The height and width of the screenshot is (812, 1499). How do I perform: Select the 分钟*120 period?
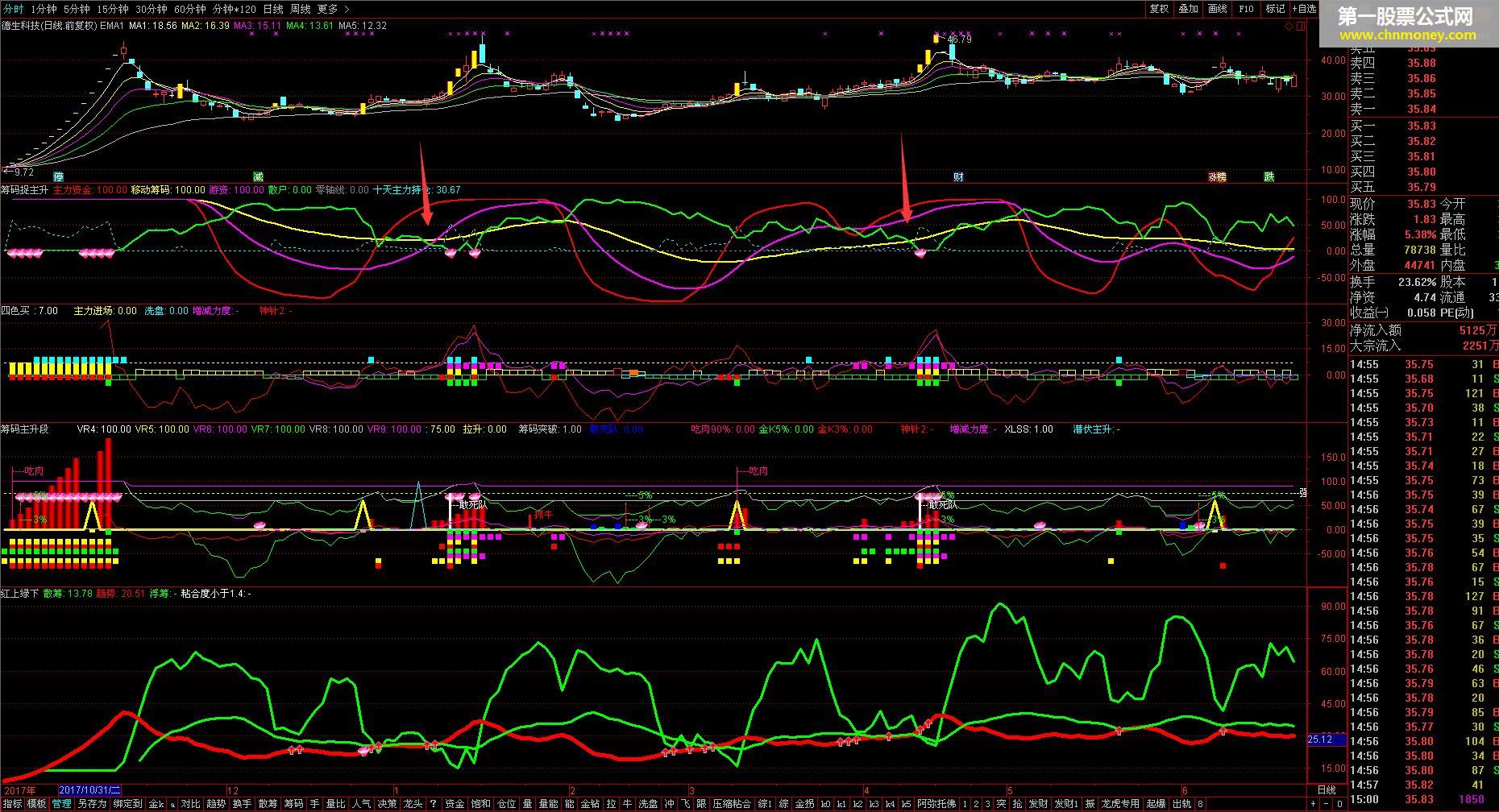235,9
